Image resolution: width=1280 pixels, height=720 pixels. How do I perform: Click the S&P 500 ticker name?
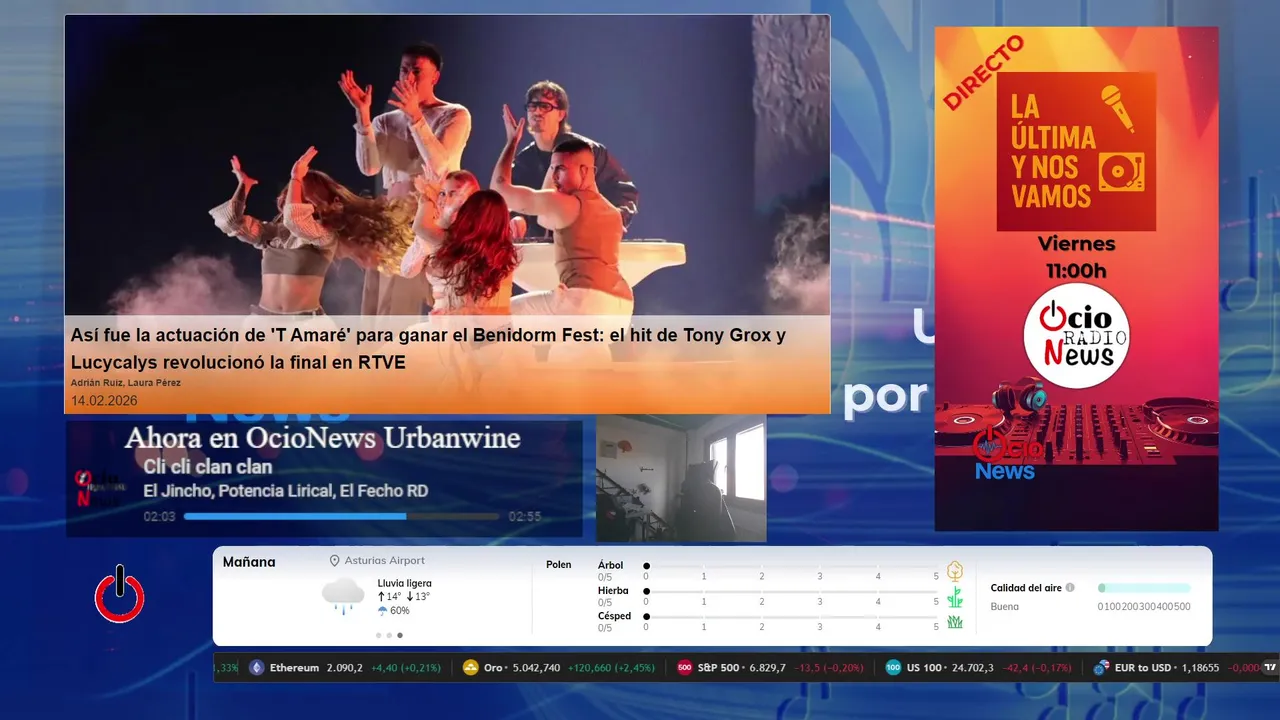point(719,667)
